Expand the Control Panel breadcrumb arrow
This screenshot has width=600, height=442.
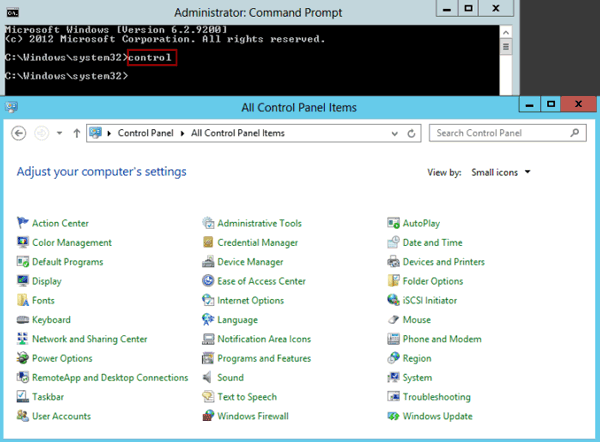click(182, 133)
